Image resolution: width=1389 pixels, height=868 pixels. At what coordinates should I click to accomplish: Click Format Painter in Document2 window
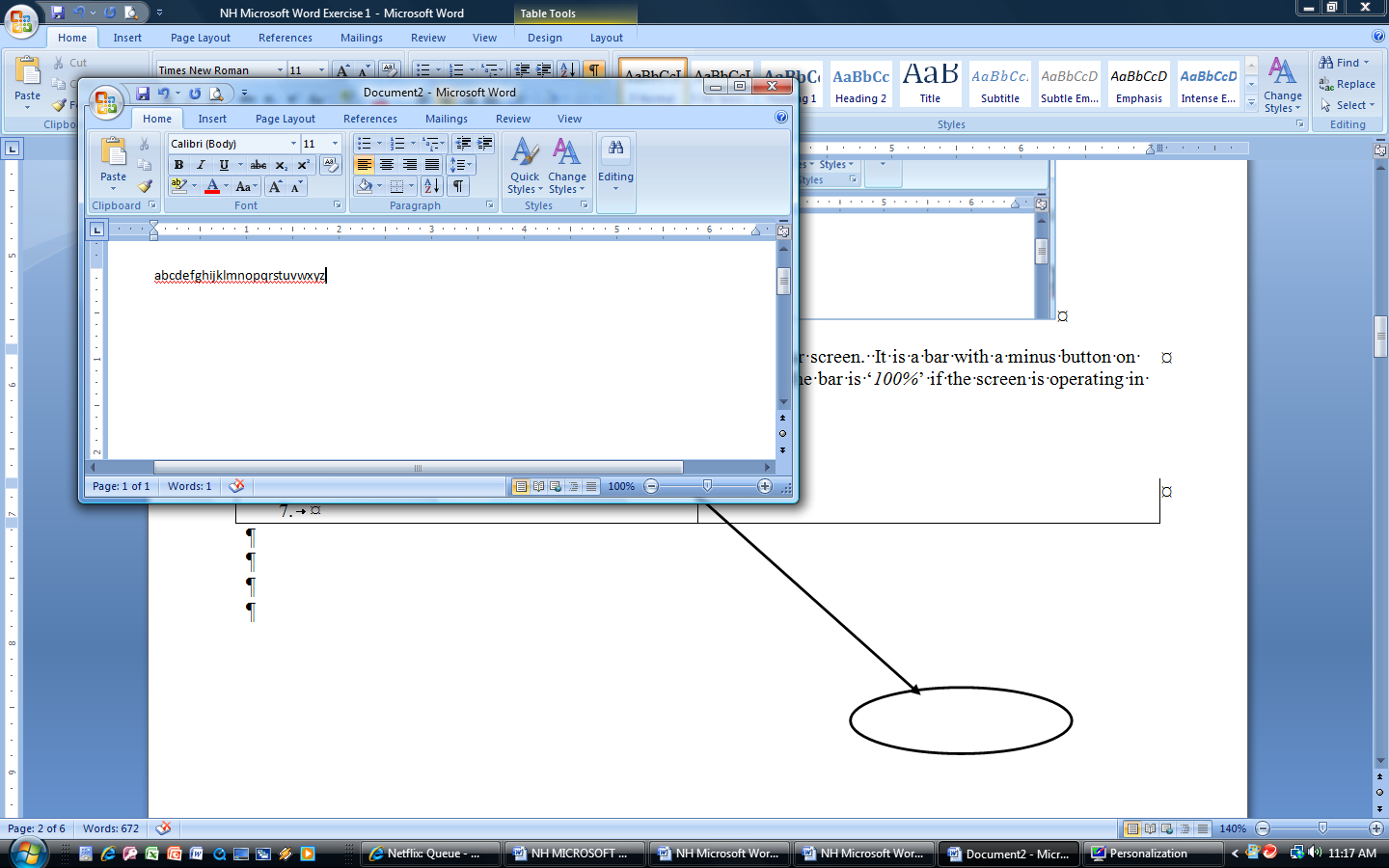(145, 185)
